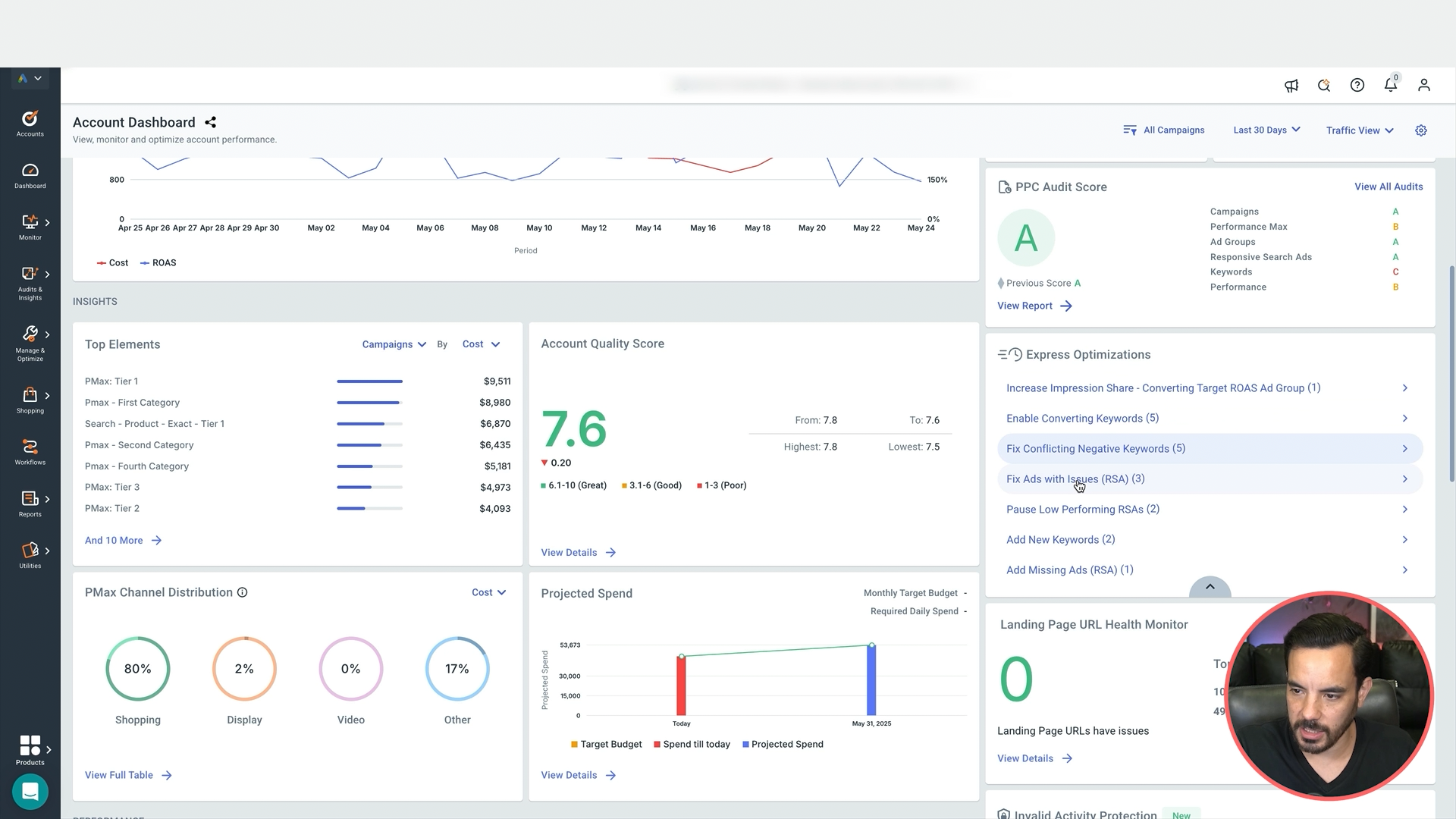Toggle the ROAS series in chart legend

tap(158, 263)
